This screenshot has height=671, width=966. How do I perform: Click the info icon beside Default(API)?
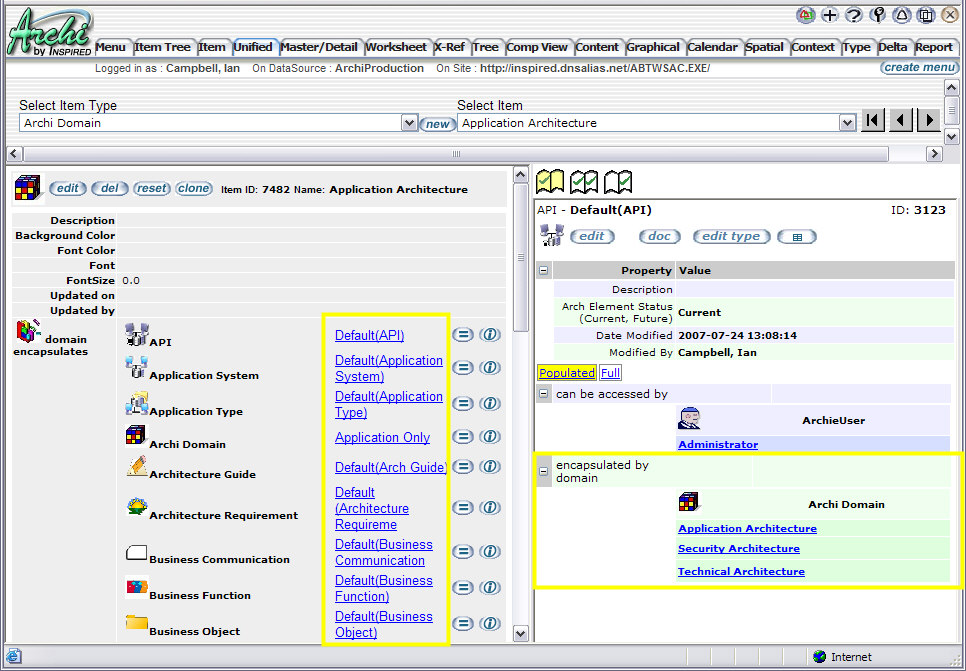tap(489, 336)
